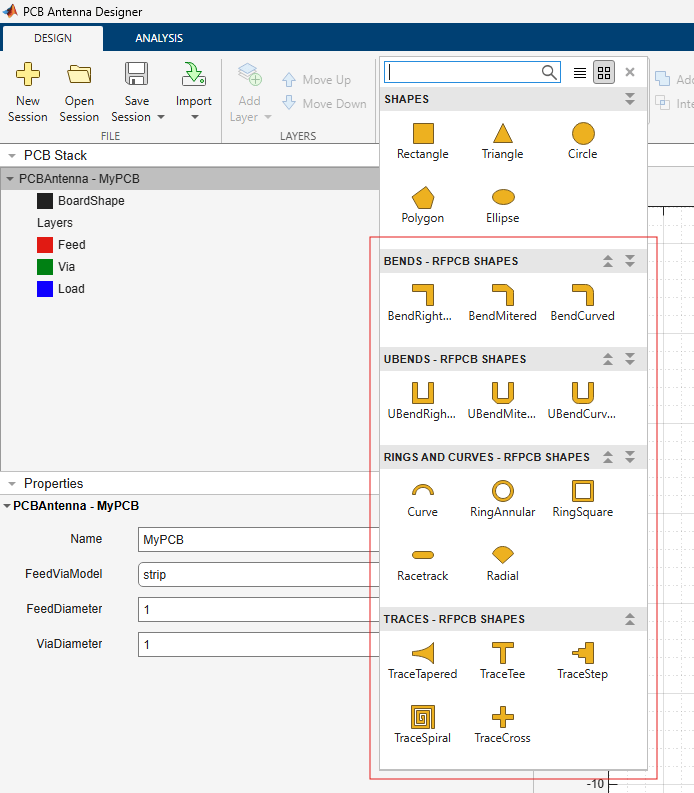Screen dimensions: 694x793
Task: Collapse PCBAntenna - MyPCB tree node
Action: click(10, 179)
